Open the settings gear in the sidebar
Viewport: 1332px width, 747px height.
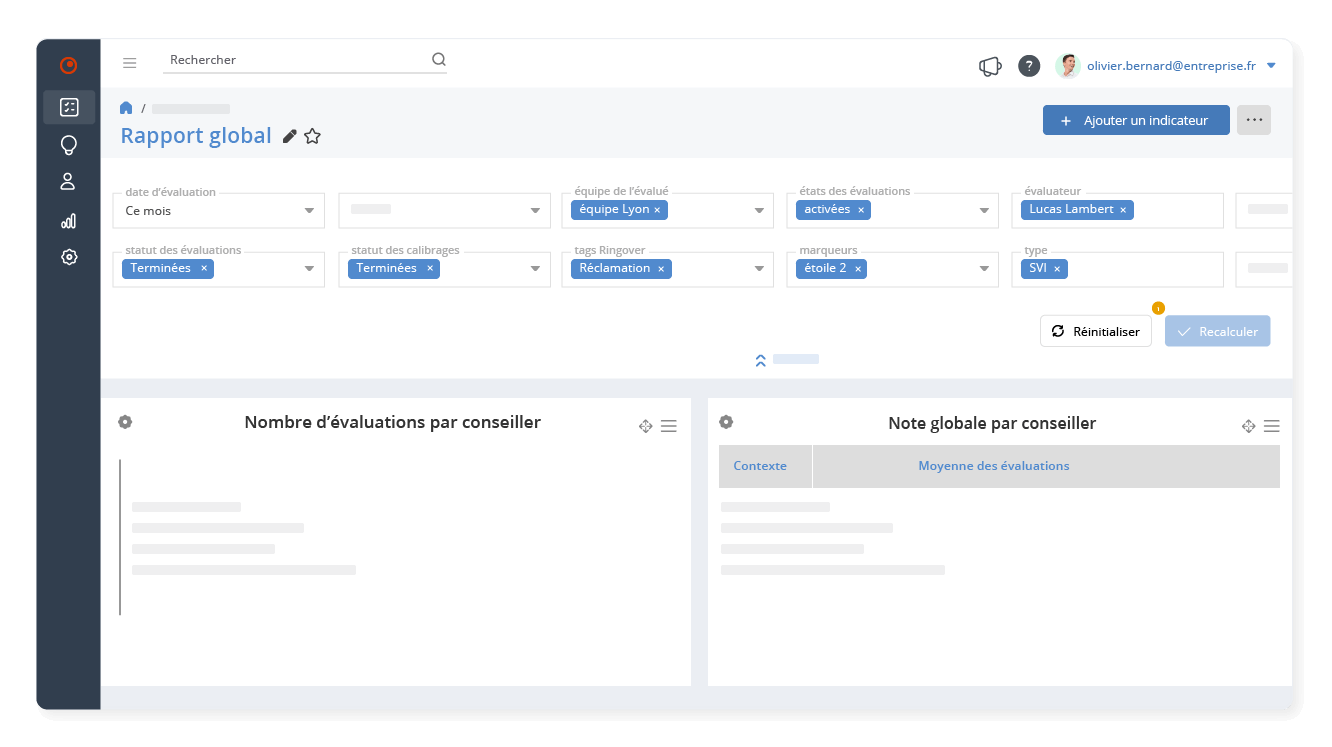[x=68, y=257]
